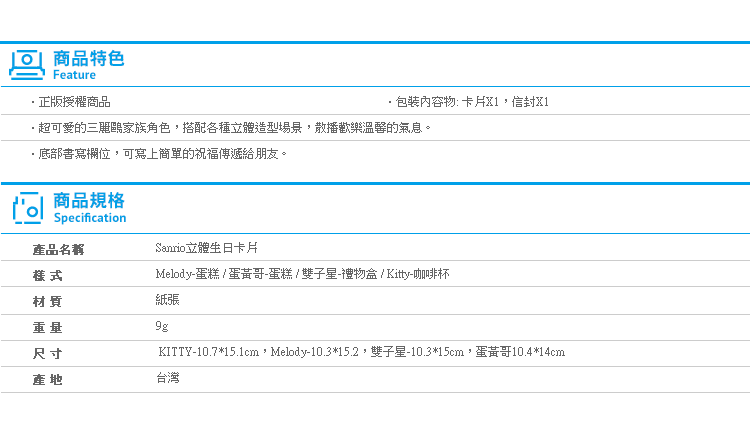
Task: Click the 商品特色 heading
Action: click(x=88, y=58)
